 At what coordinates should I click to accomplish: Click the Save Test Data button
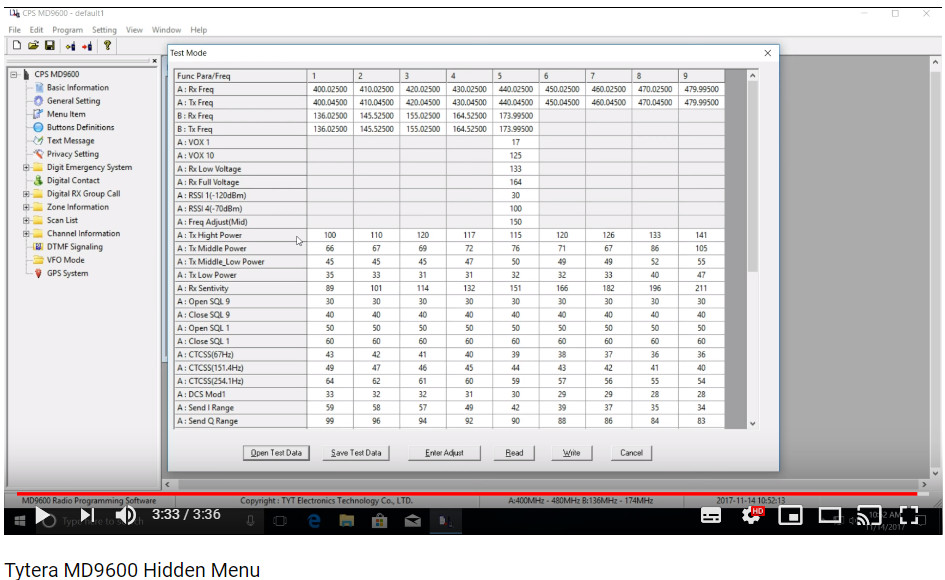point(356,453)
